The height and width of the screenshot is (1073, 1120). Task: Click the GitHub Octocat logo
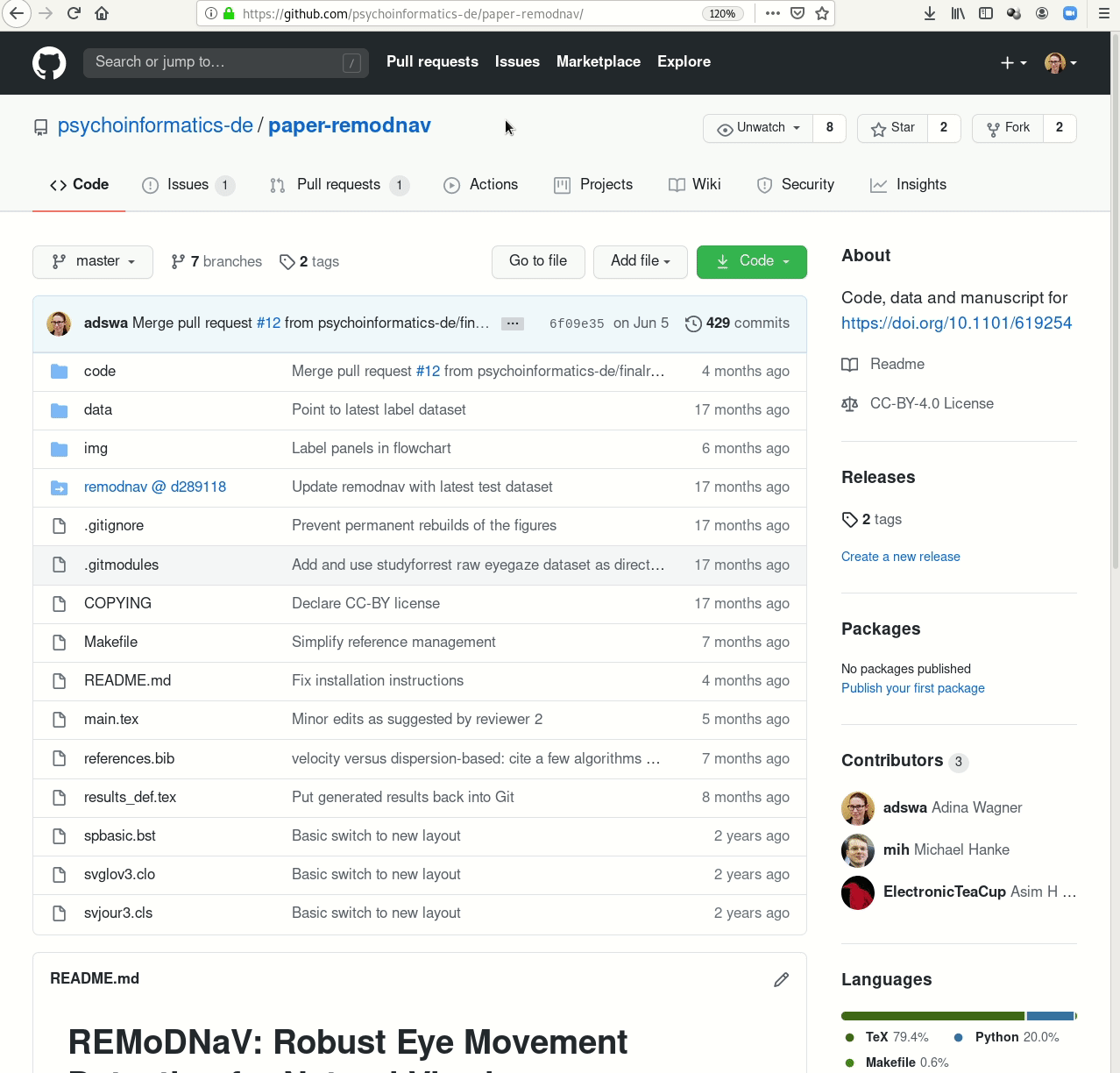[x=49, y=63]
